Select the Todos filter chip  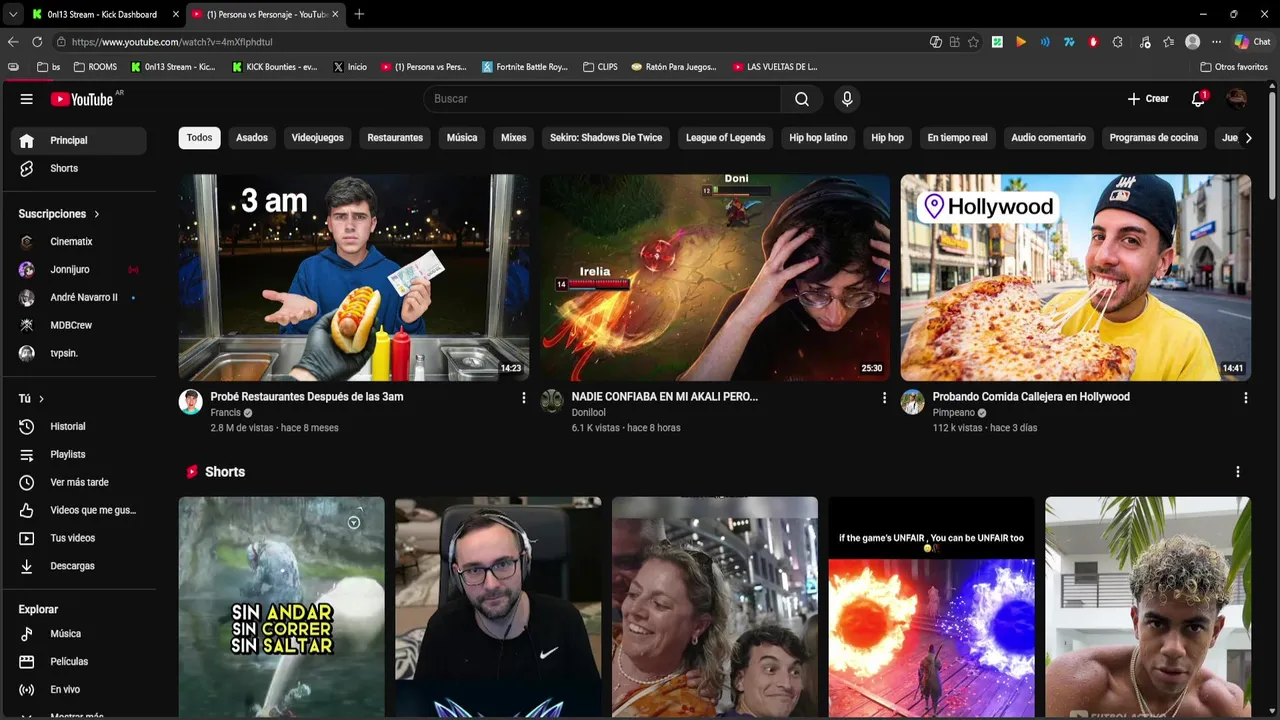(199, 138)
